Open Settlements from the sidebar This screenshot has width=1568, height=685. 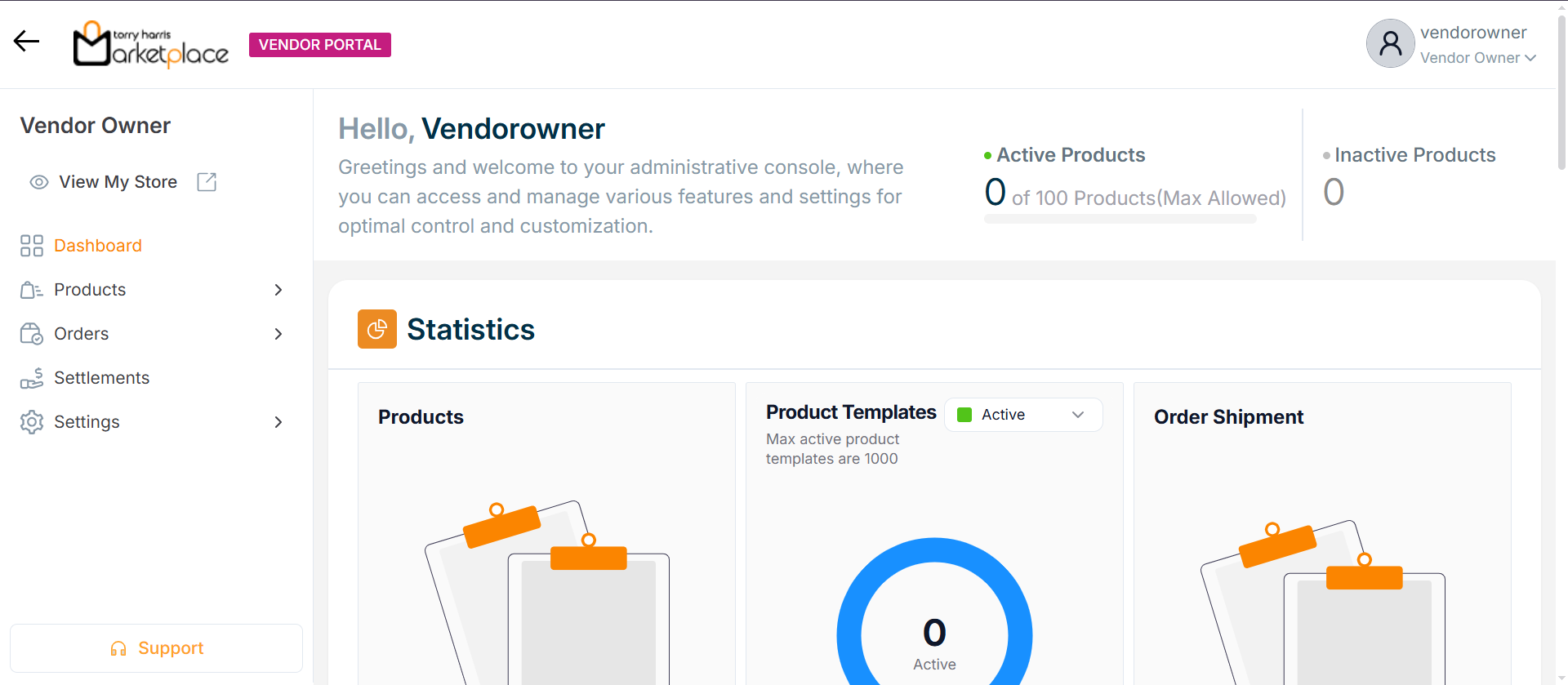pyautogui.click(x=101, y=378)
